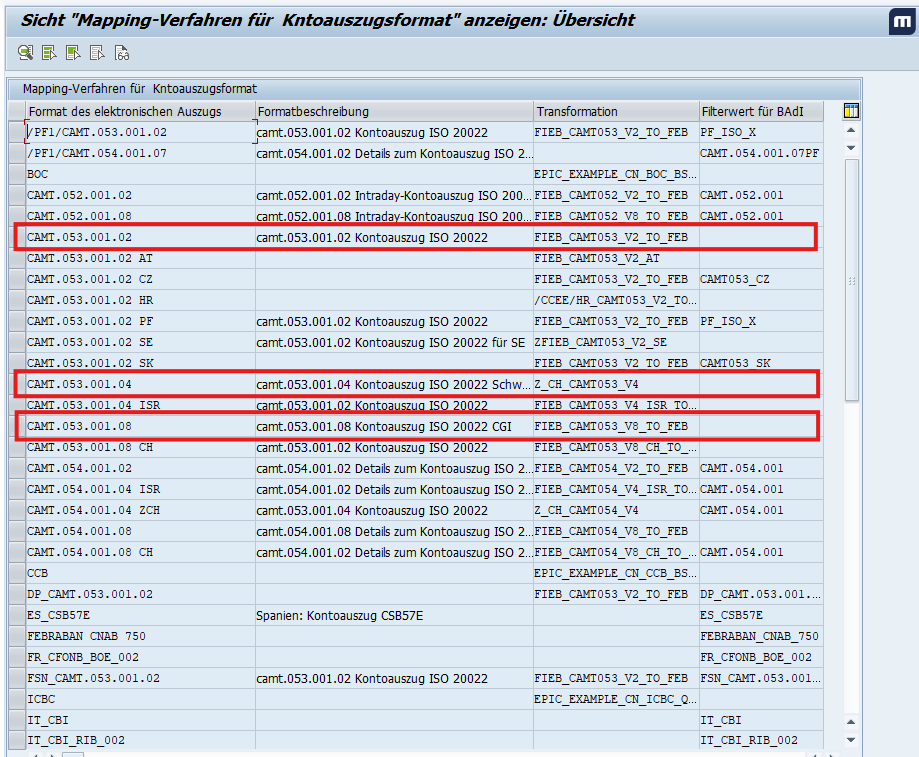The image size is (919, 757).
Task: Click the 'Transformation' column header
Action: [576, 111]
